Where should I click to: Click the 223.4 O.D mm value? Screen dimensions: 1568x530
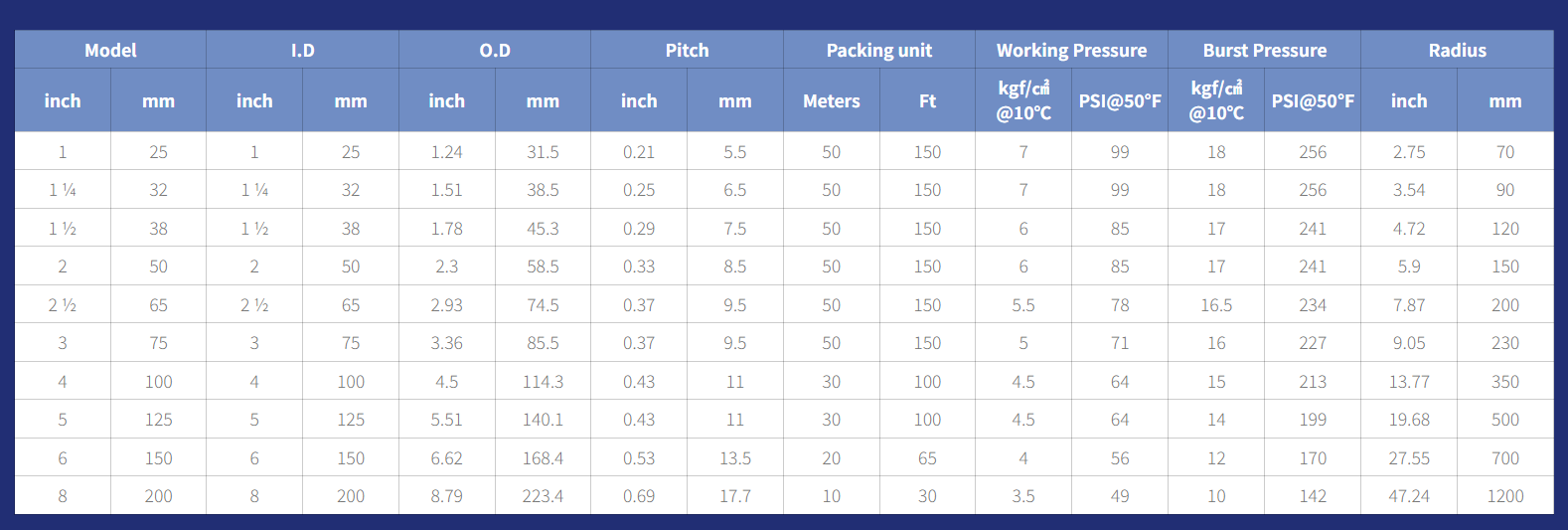[x=544, y=496]
